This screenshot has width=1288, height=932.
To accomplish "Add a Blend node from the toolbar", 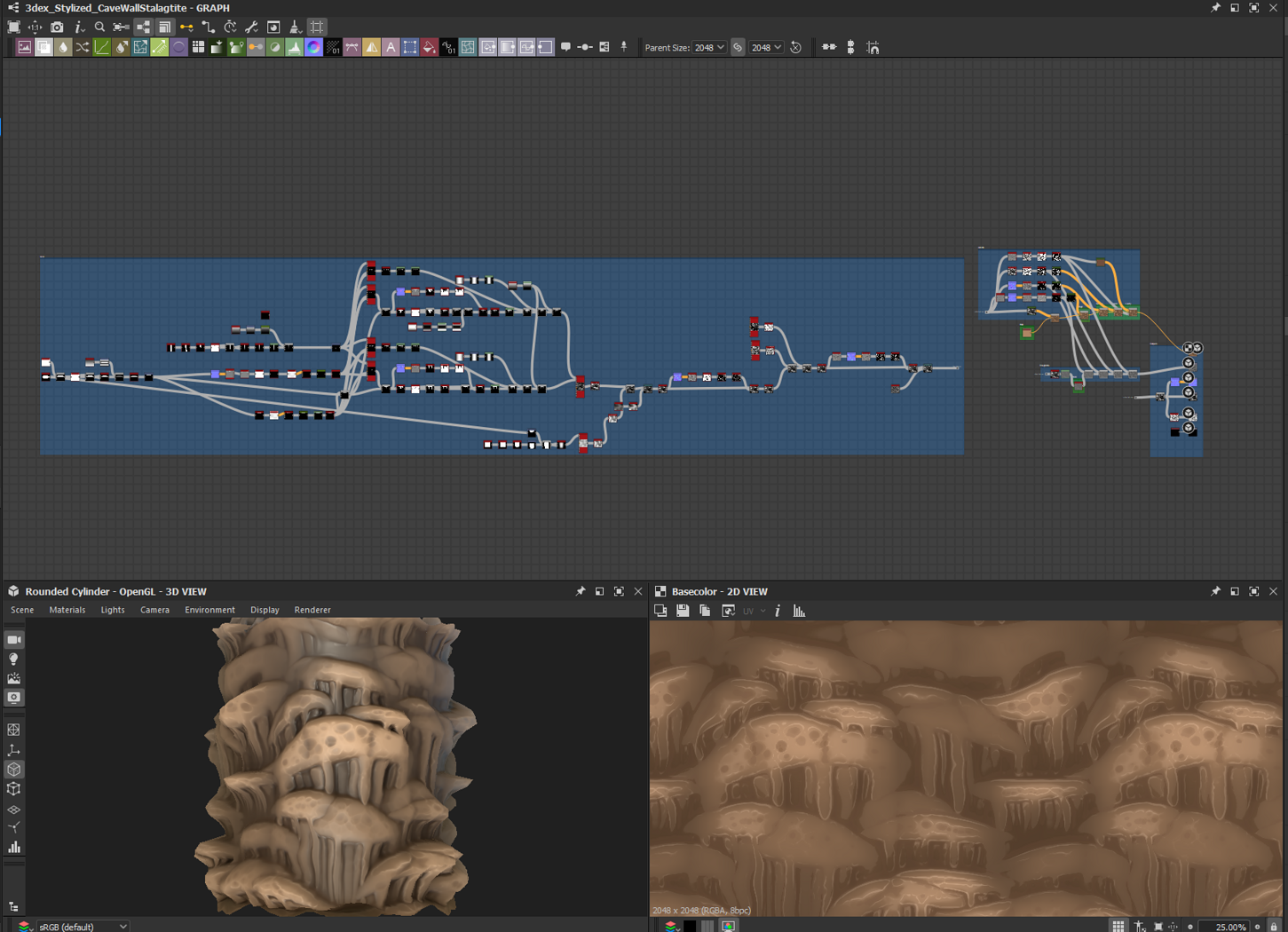I will [x=43, y=48].
